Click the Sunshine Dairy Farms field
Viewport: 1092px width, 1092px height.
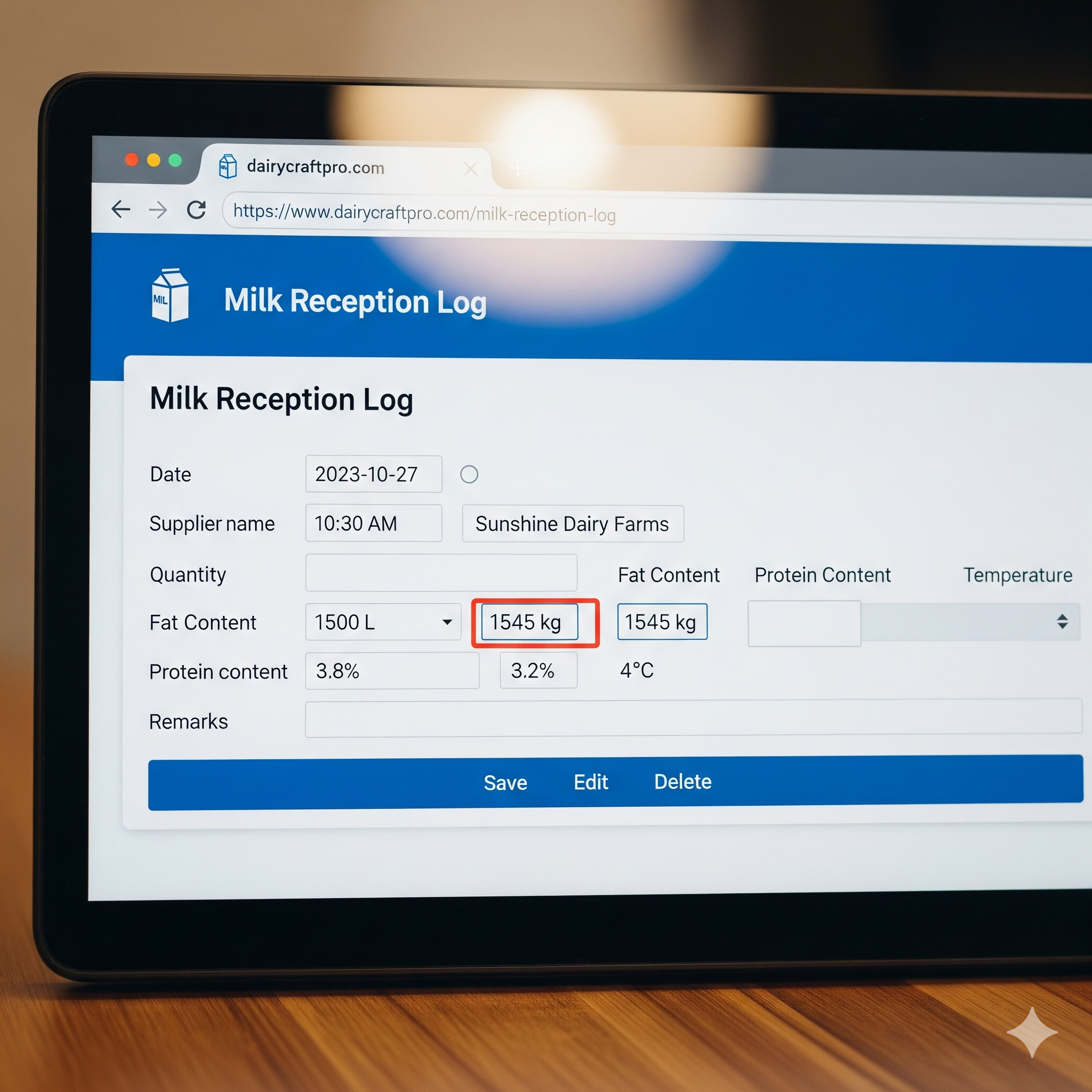pos(573,524)
